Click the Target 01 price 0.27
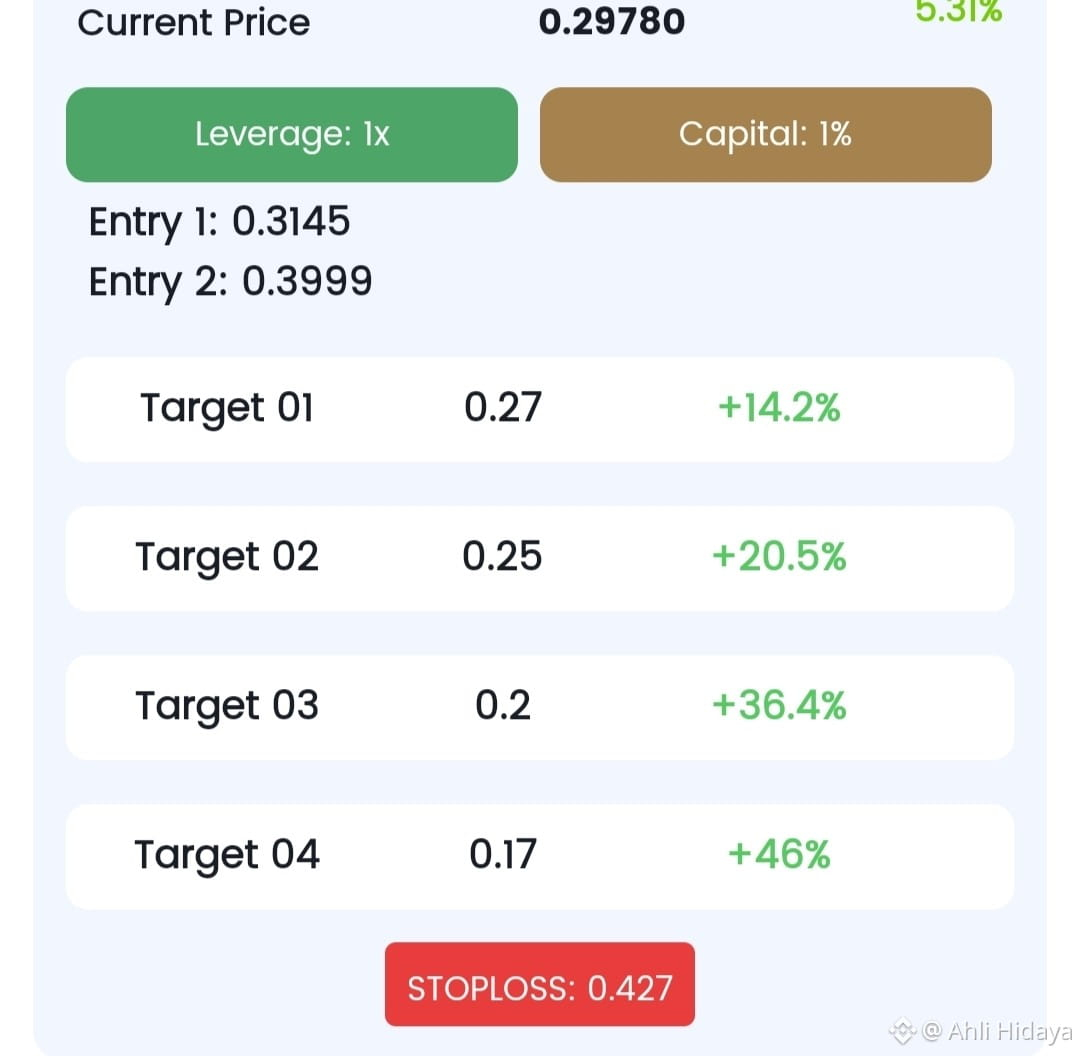Image resolution: width=1080 pixels, height=1056 pixels. [503, 407]
